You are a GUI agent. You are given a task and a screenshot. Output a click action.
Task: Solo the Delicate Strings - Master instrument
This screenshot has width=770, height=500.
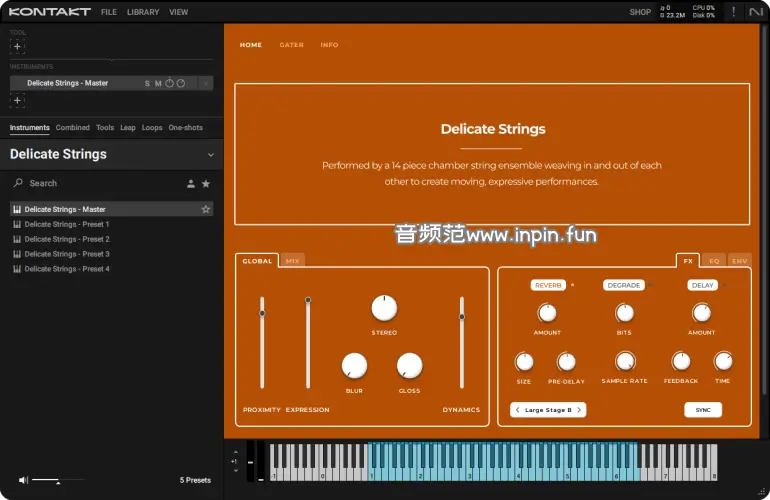click(147, 83)
